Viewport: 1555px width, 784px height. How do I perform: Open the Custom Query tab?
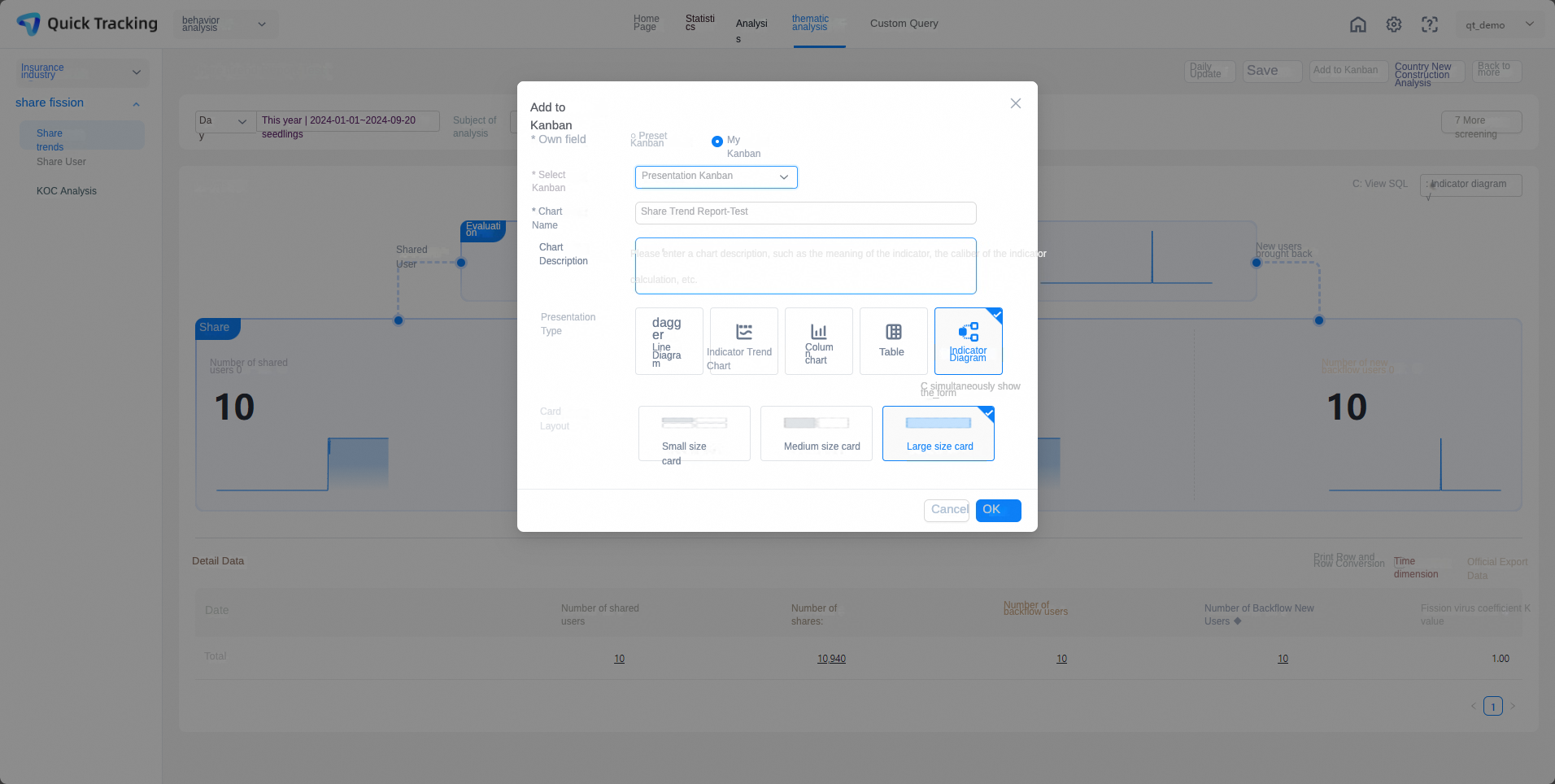[x=904, y=24]
